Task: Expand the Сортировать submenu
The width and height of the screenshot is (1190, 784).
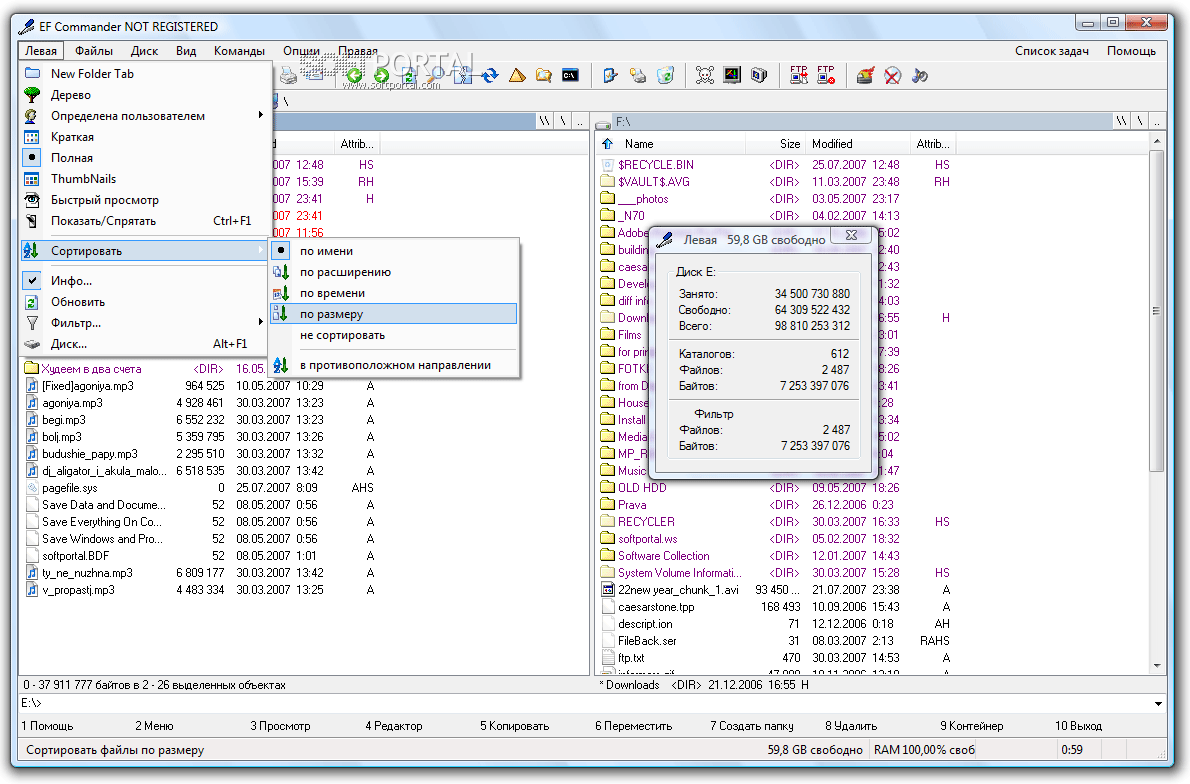Action: (x=144, y=250)
